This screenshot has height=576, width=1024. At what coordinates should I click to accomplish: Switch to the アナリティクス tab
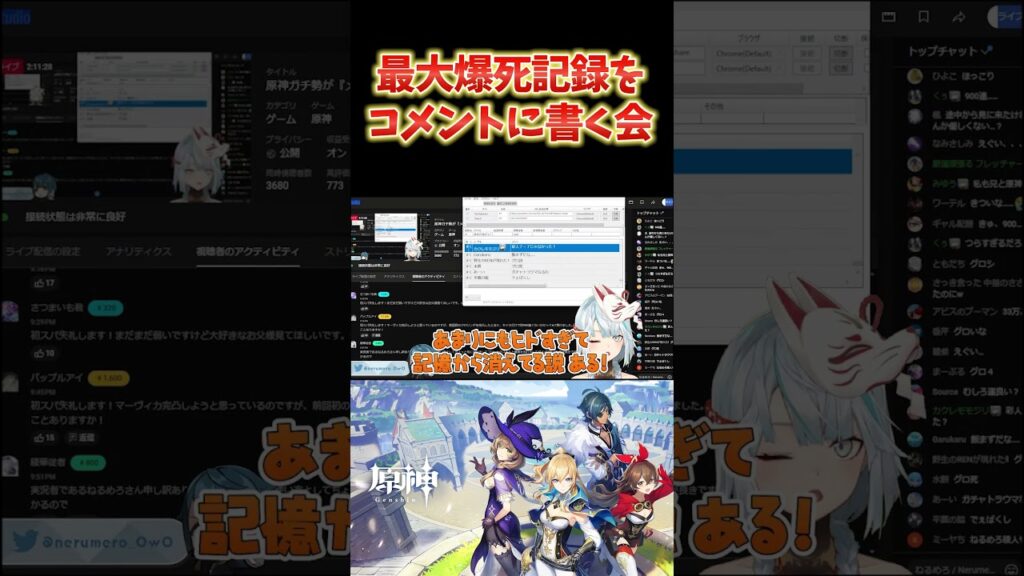tap(140, 251)
